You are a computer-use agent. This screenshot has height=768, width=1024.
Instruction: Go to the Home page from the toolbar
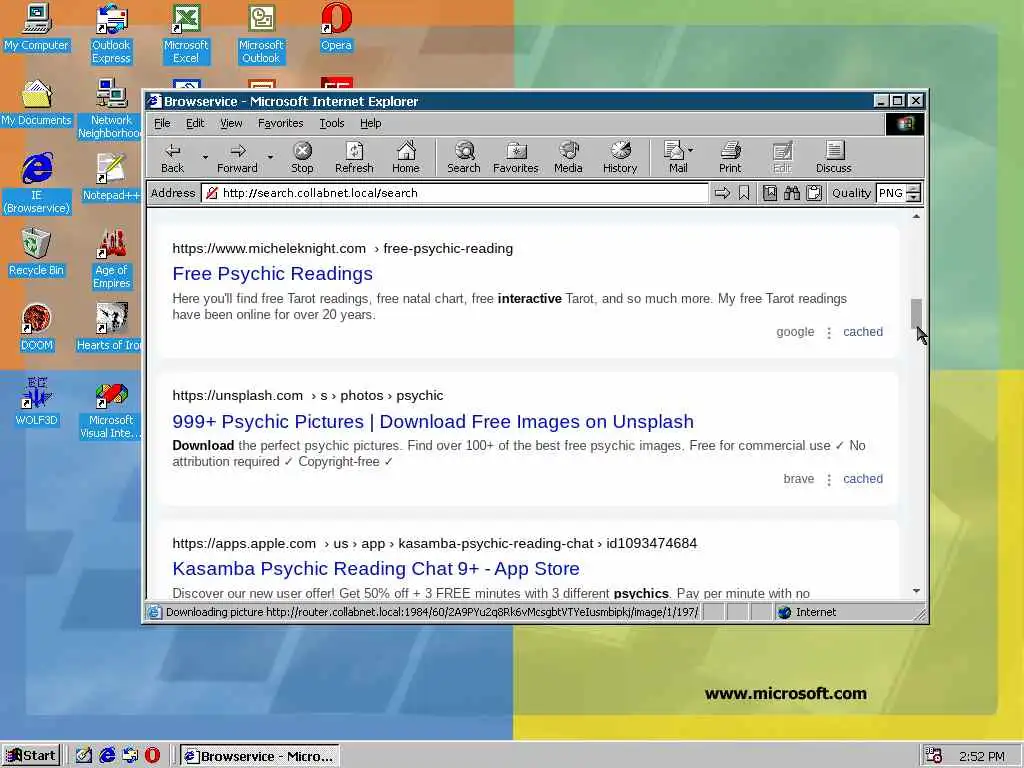(406, 158)
